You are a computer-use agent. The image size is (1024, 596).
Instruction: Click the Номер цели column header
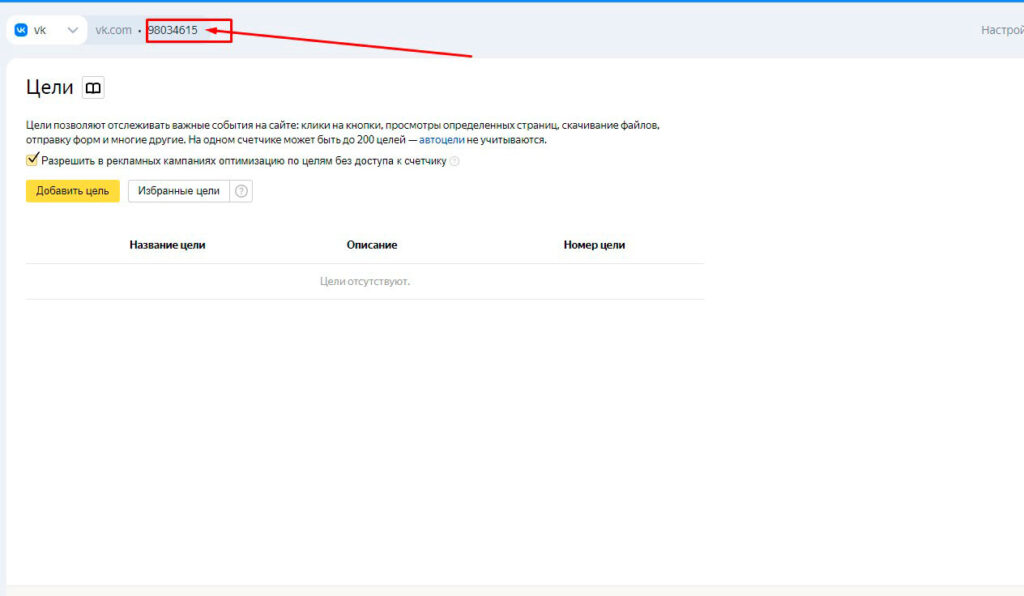pos(594,245)
